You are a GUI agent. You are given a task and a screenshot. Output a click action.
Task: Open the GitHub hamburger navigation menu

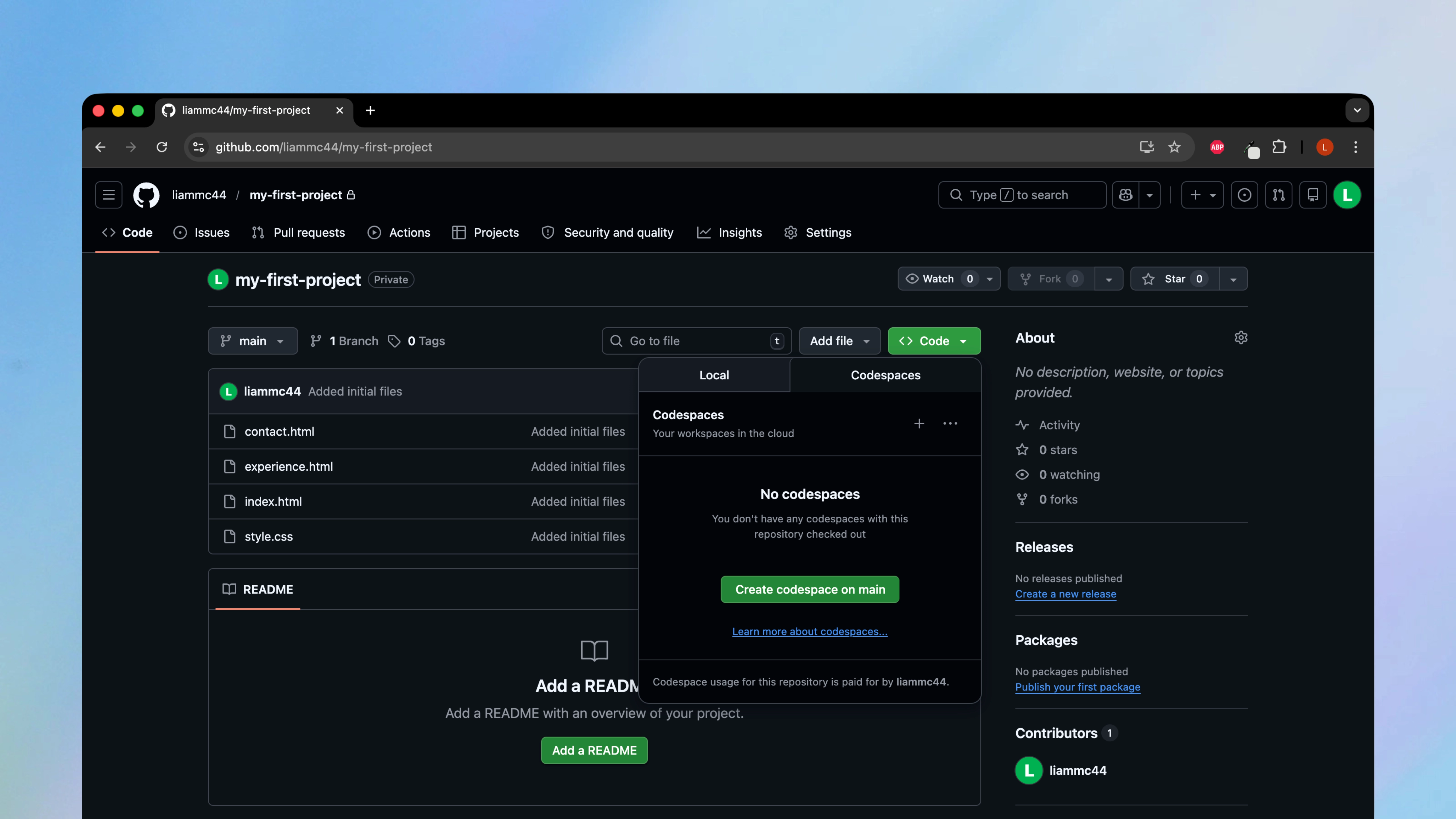pyautogui.click(x=109, y=195)
